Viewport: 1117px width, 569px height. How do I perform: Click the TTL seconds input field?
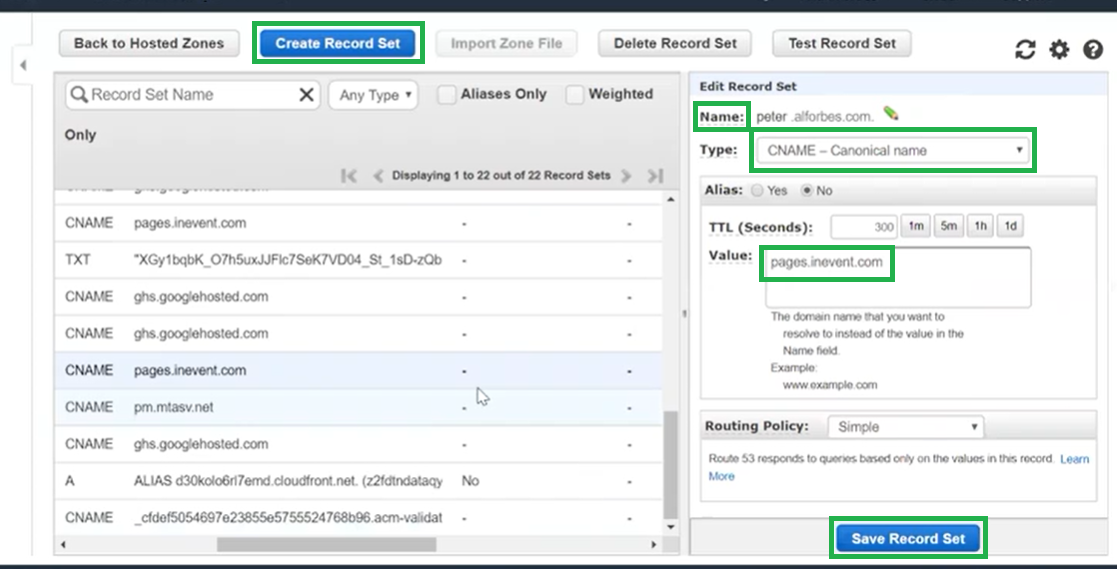coord(863,227)
